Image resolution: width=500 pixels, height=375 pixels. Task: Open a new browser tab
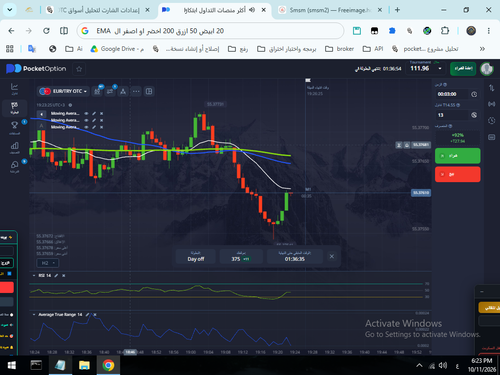tap(397, 10)
